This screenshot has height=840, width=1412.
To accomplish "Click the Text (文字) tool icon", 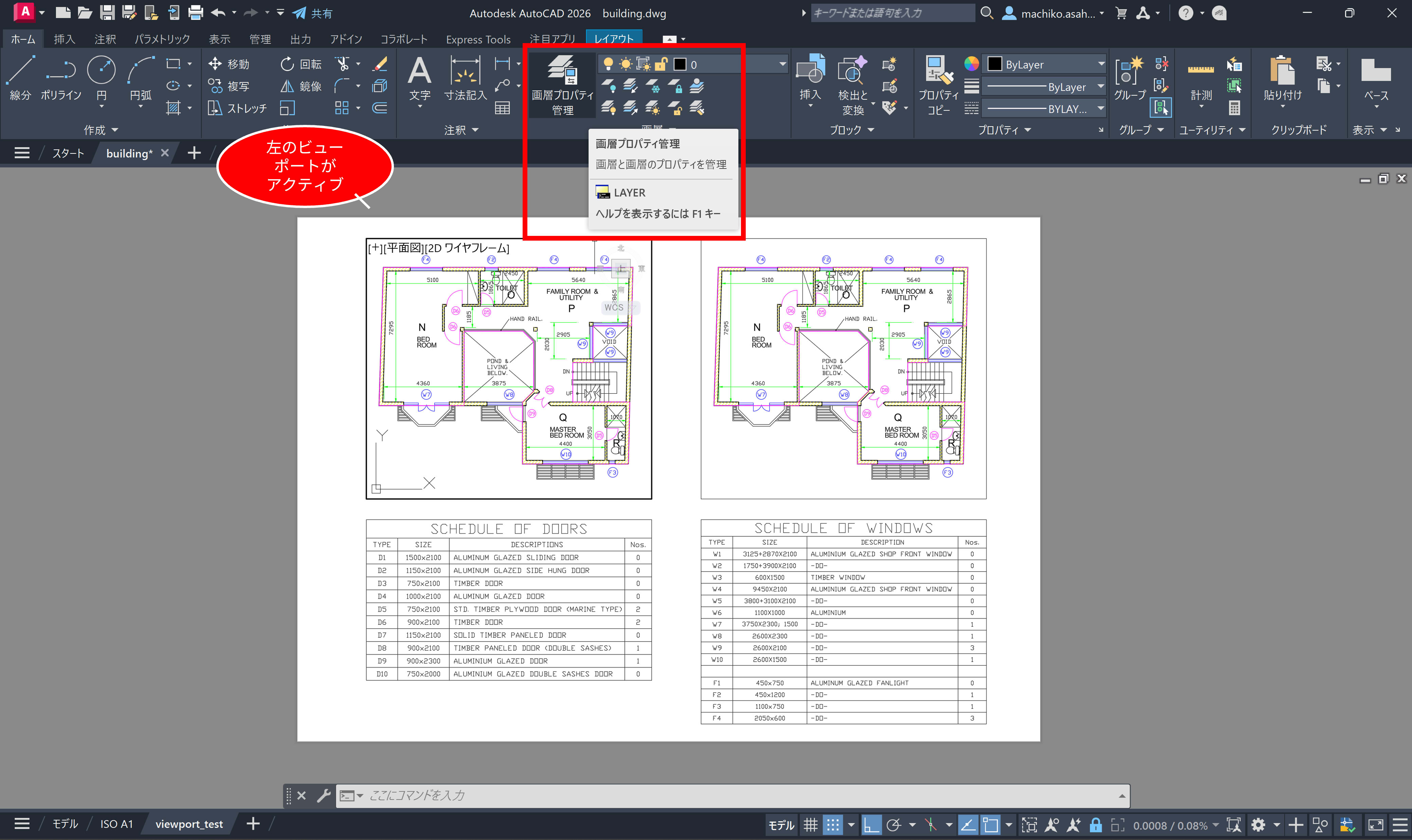I will click(419, 71).
